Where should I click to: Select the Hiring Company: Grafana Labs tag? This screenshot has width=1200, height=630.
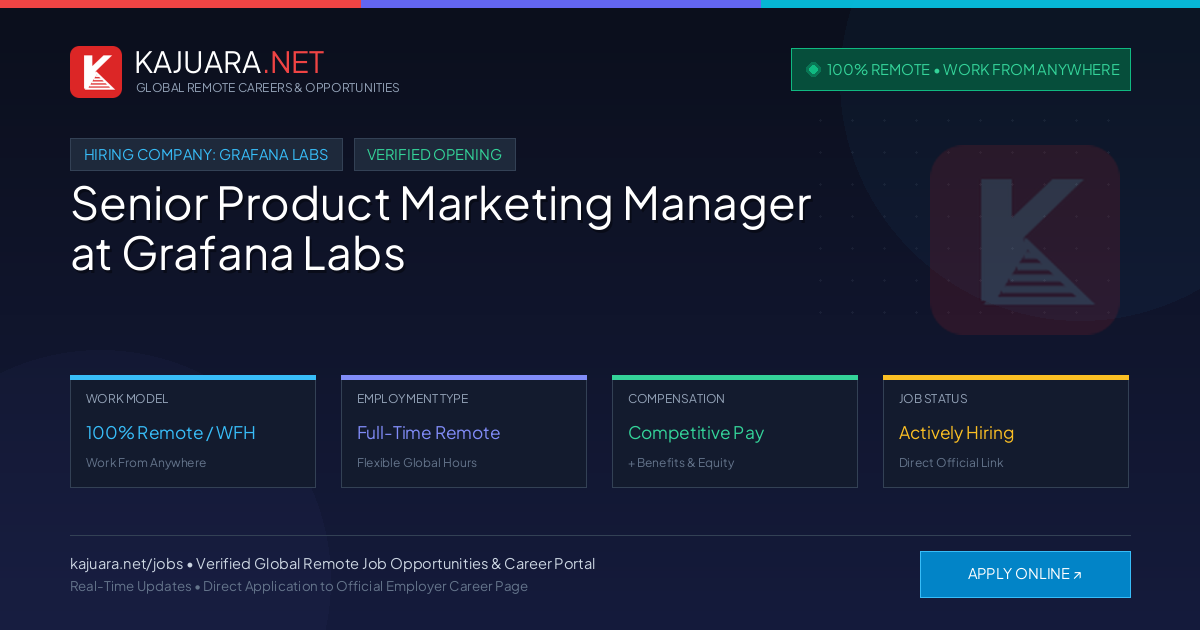click(x=206, y=155)
